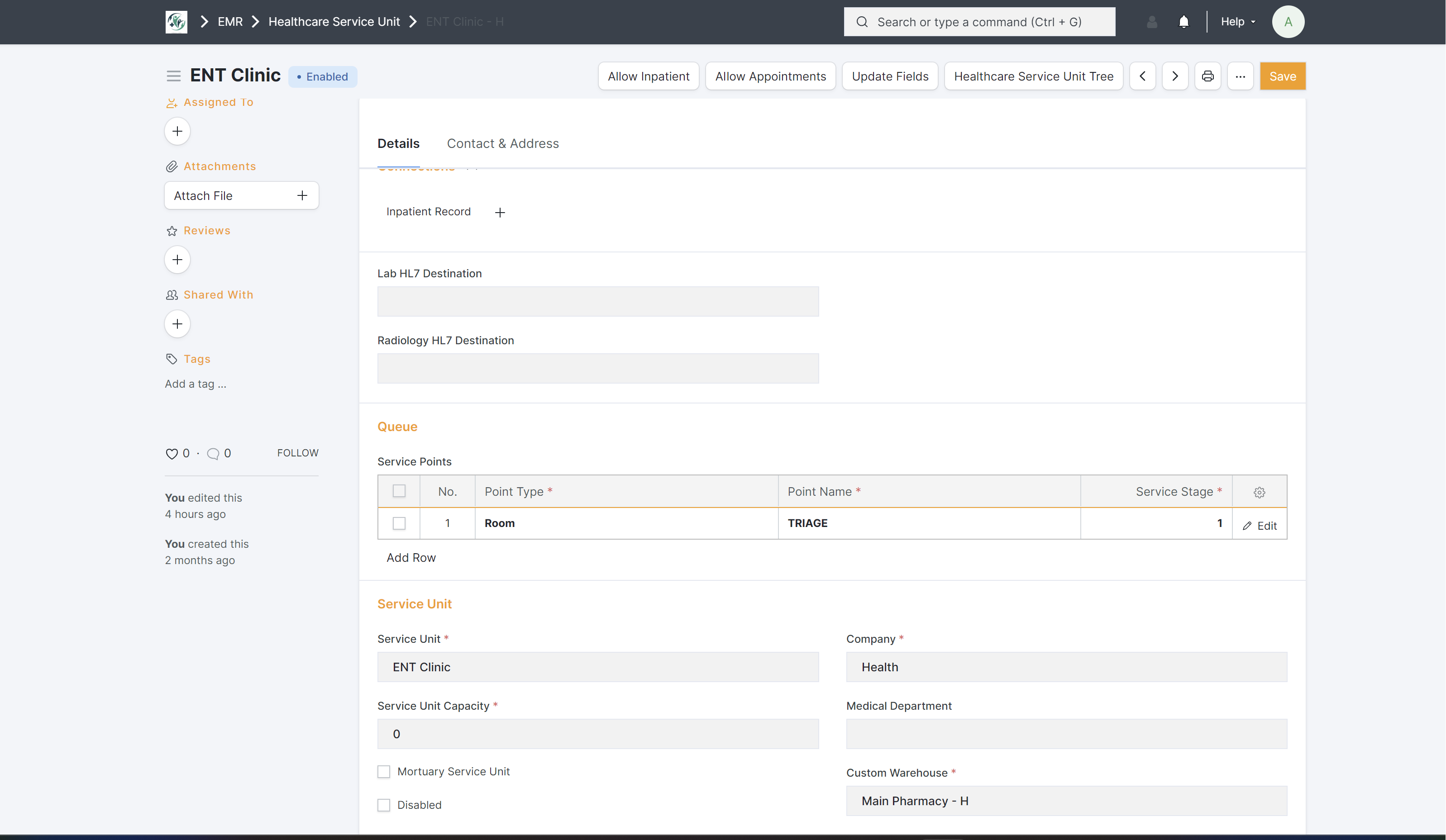The image size is (1446, 840).
Task: Tick the Disabled checkbox
Action: [x=384, y=805]
